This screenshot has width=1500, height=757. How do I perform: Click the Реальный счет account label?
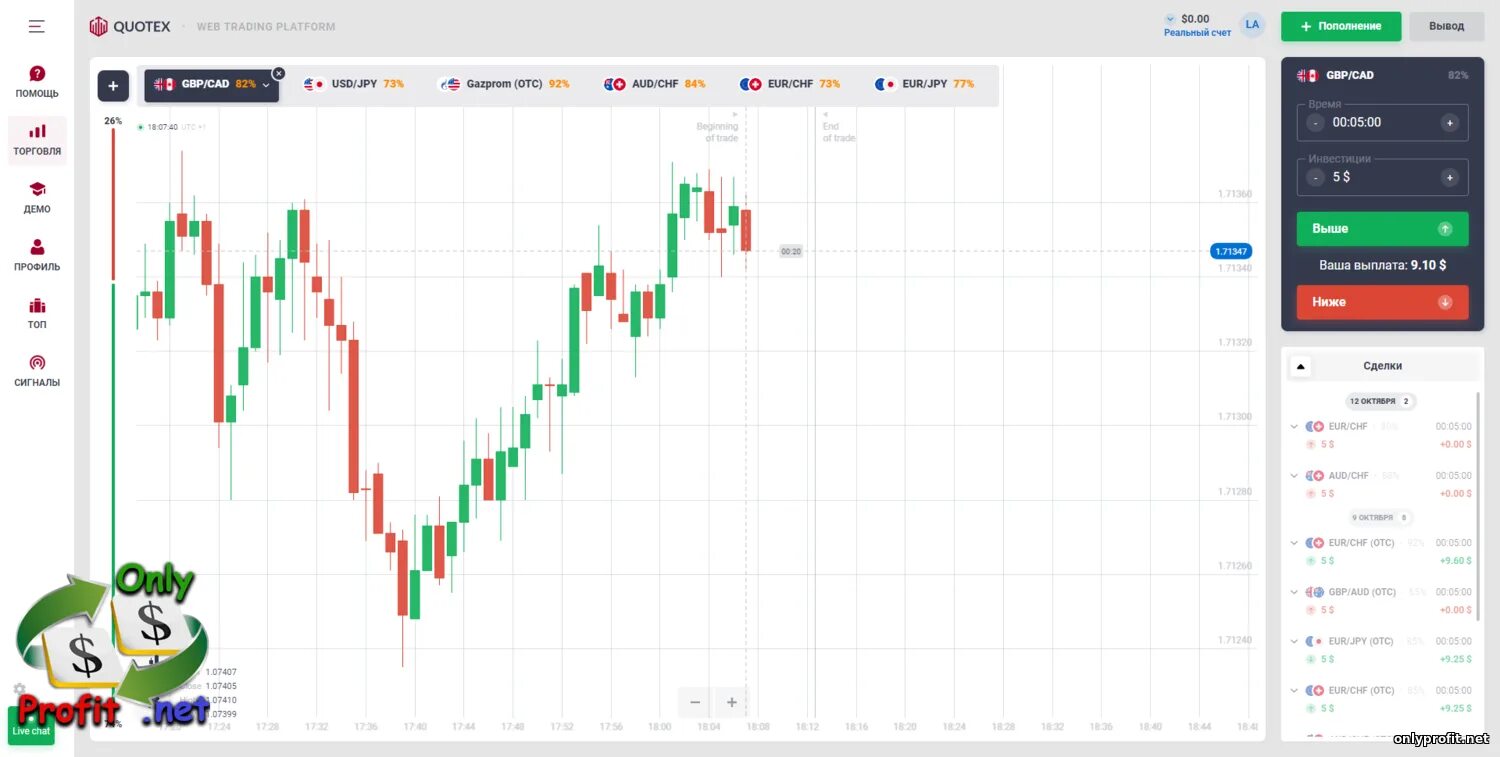pos(1197,33)
